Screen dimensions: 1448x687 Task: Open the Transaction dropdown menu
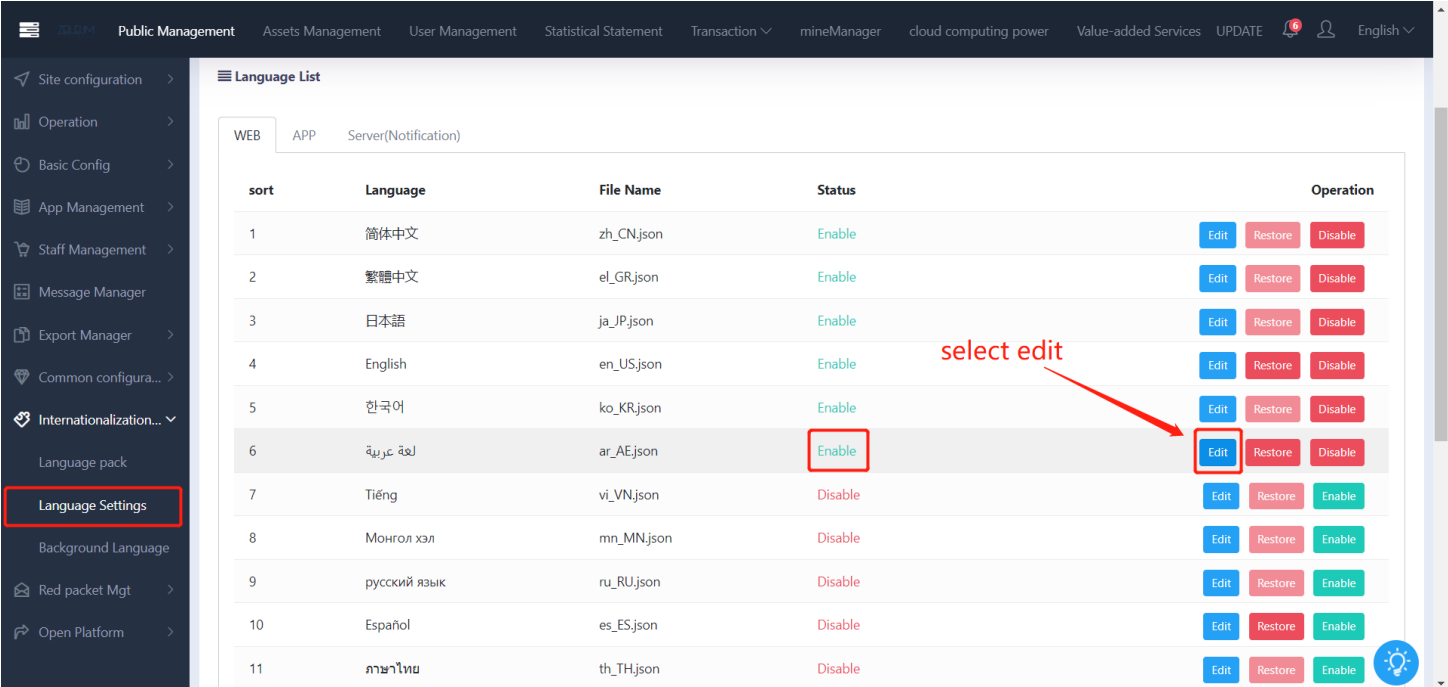pos(731,31)
